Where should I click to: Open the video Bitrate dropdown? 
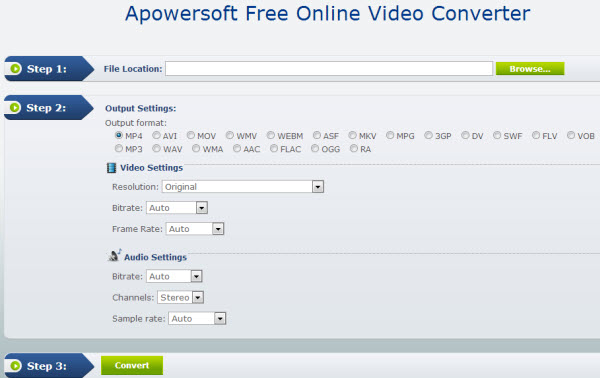point(177,208)
